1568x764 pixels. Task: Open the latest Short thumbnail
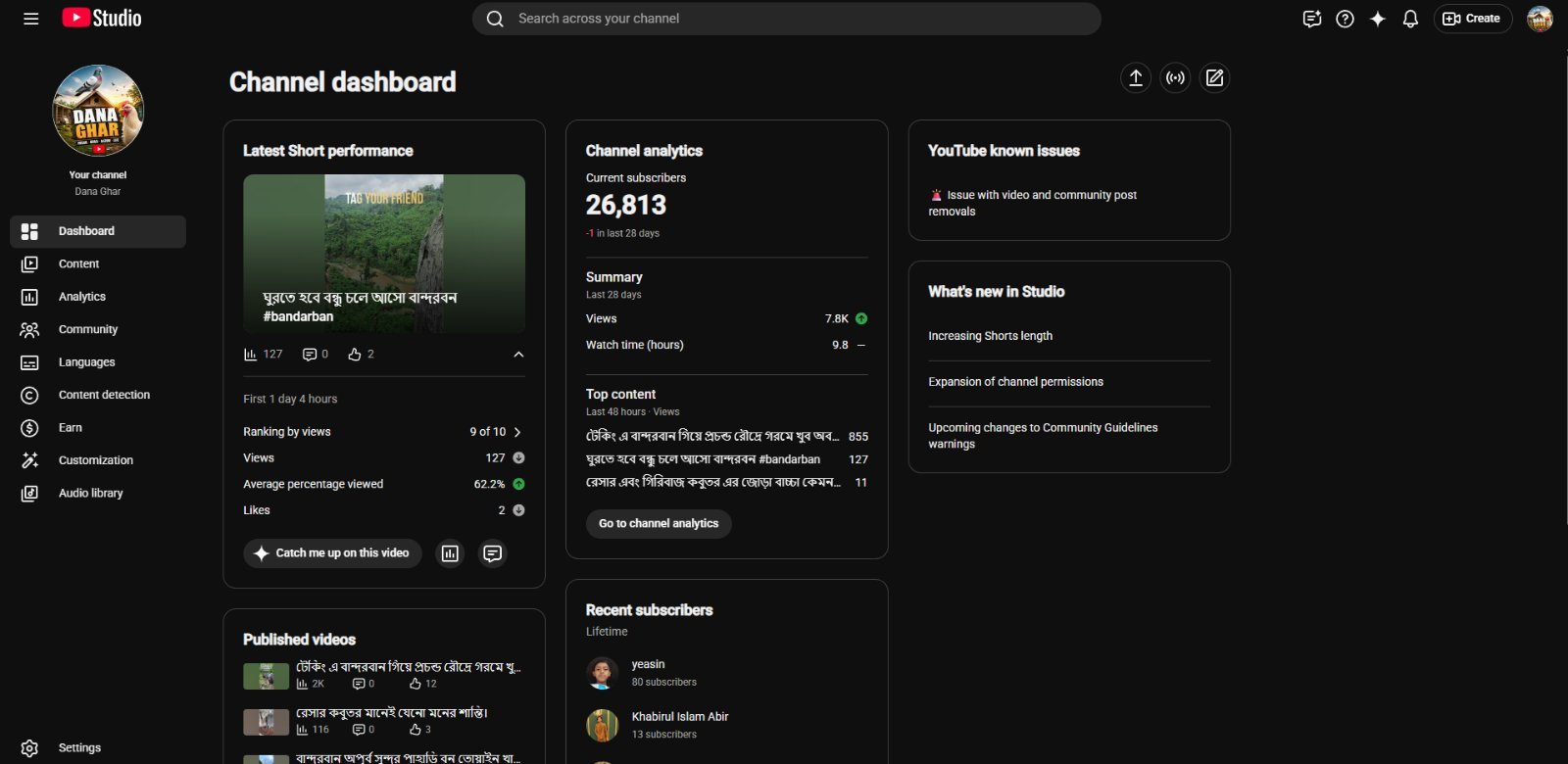coord(384,254)
